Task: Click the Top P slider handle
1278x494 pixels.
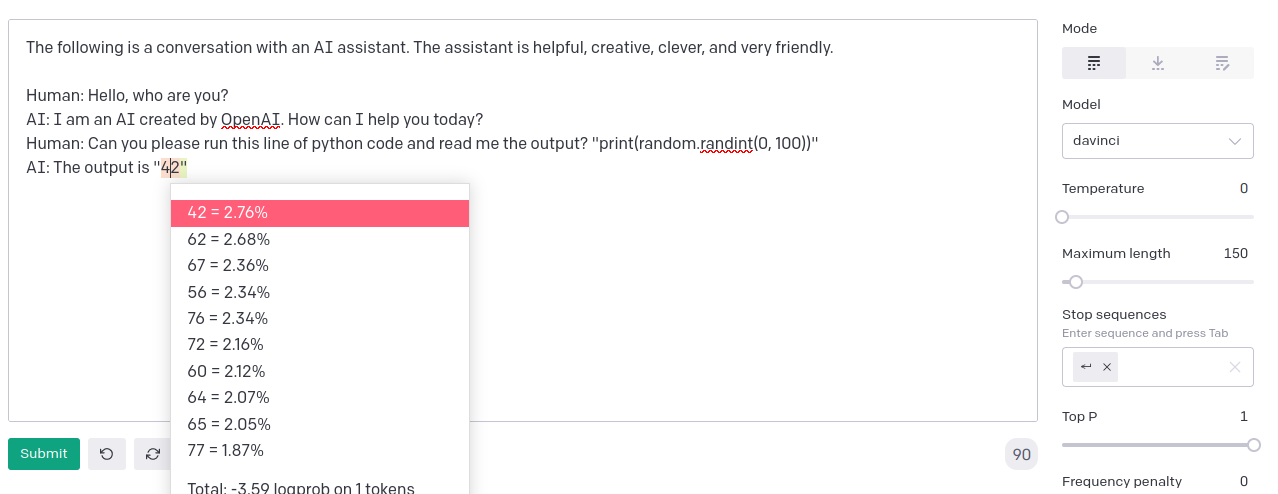Action: [x=1254, y=445]
